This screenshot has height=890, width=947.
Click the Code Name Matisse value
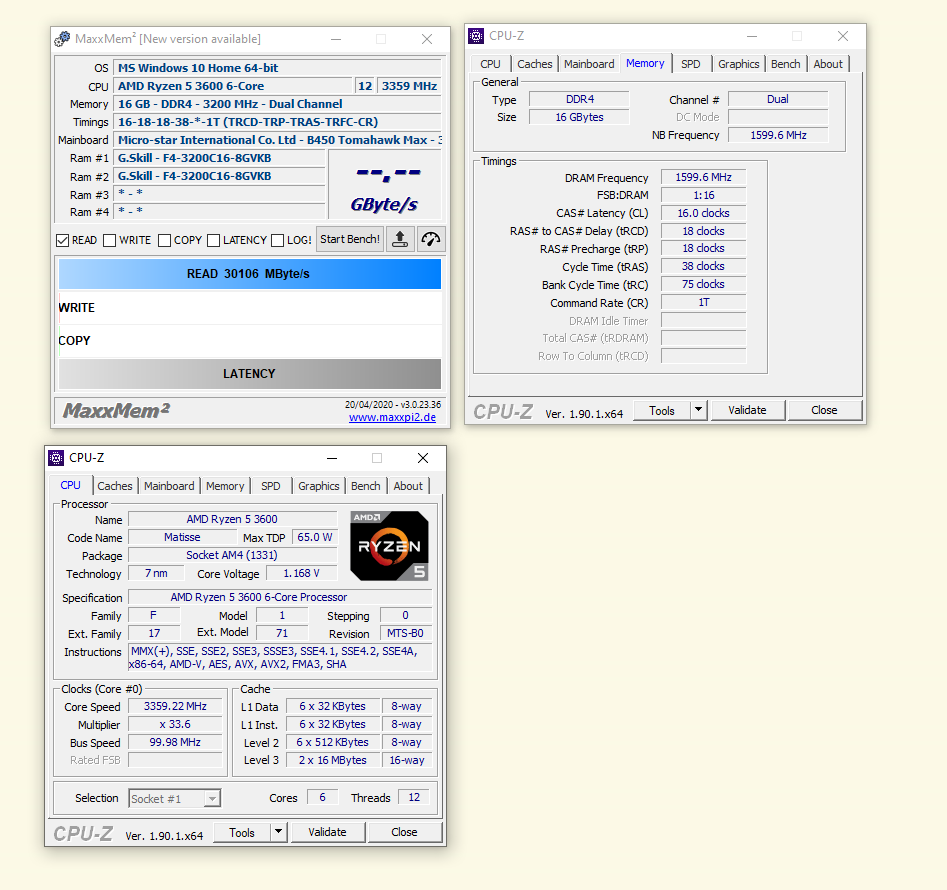point(182,537)
